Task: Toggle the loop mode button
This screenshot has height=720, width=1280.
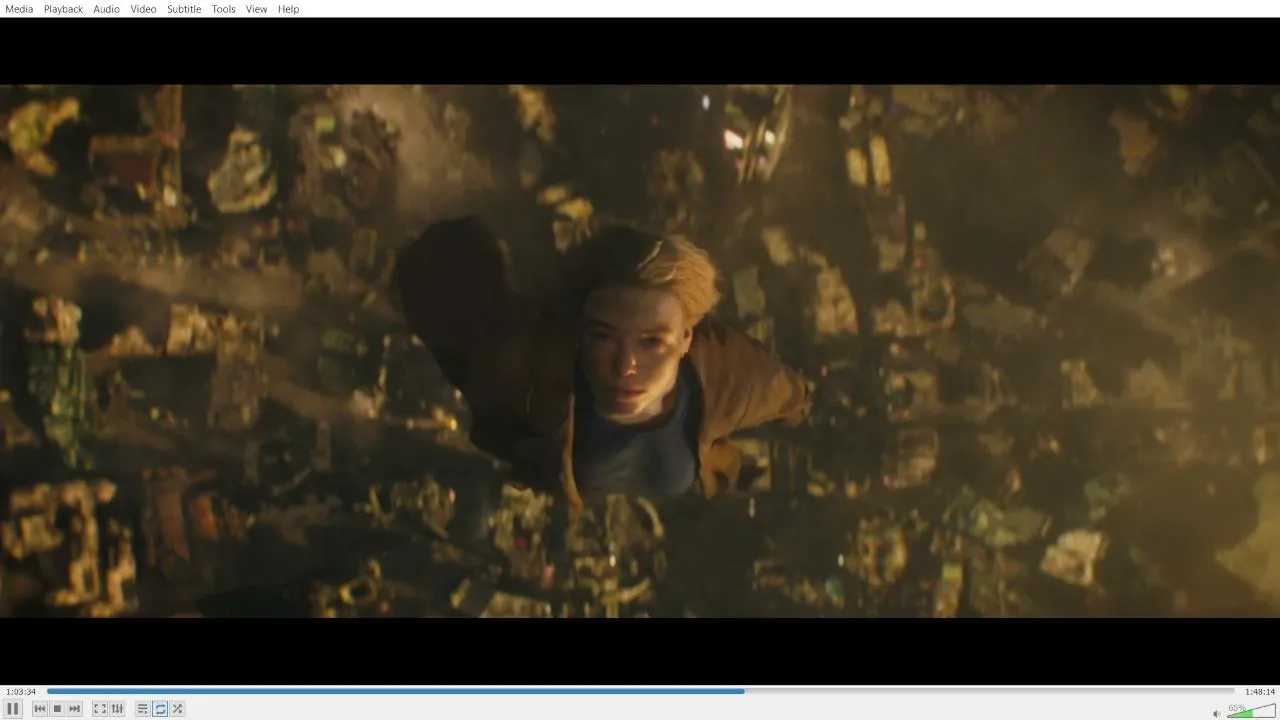Action: click(x=160, y=709)
